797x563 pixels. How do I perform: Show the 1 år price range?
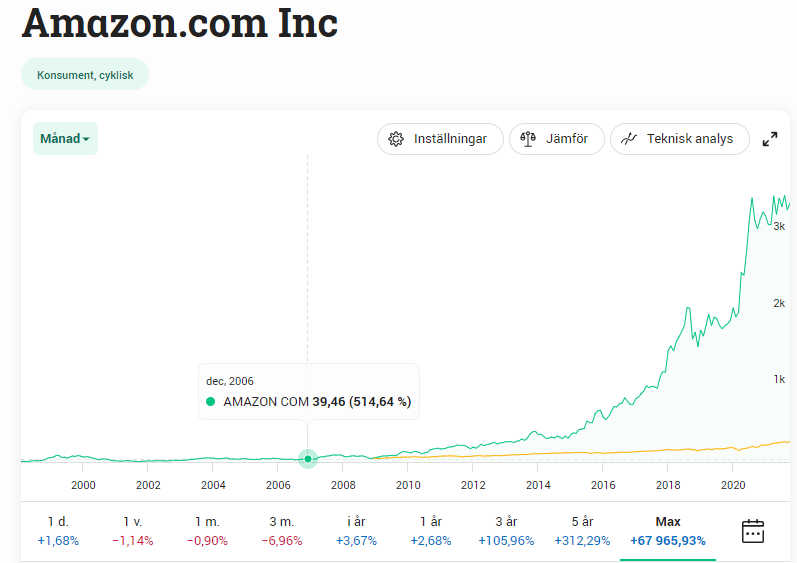431,531
